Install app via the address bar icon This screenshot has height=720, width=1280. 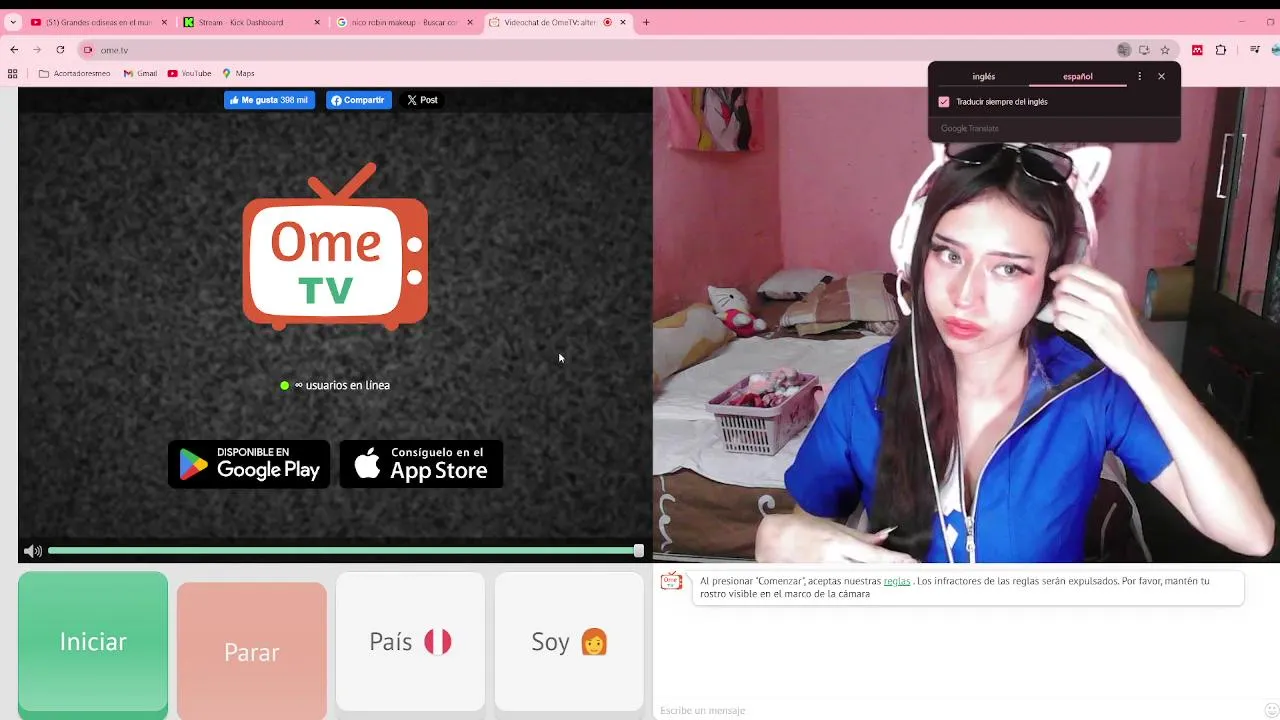[x=1144, y=50]
